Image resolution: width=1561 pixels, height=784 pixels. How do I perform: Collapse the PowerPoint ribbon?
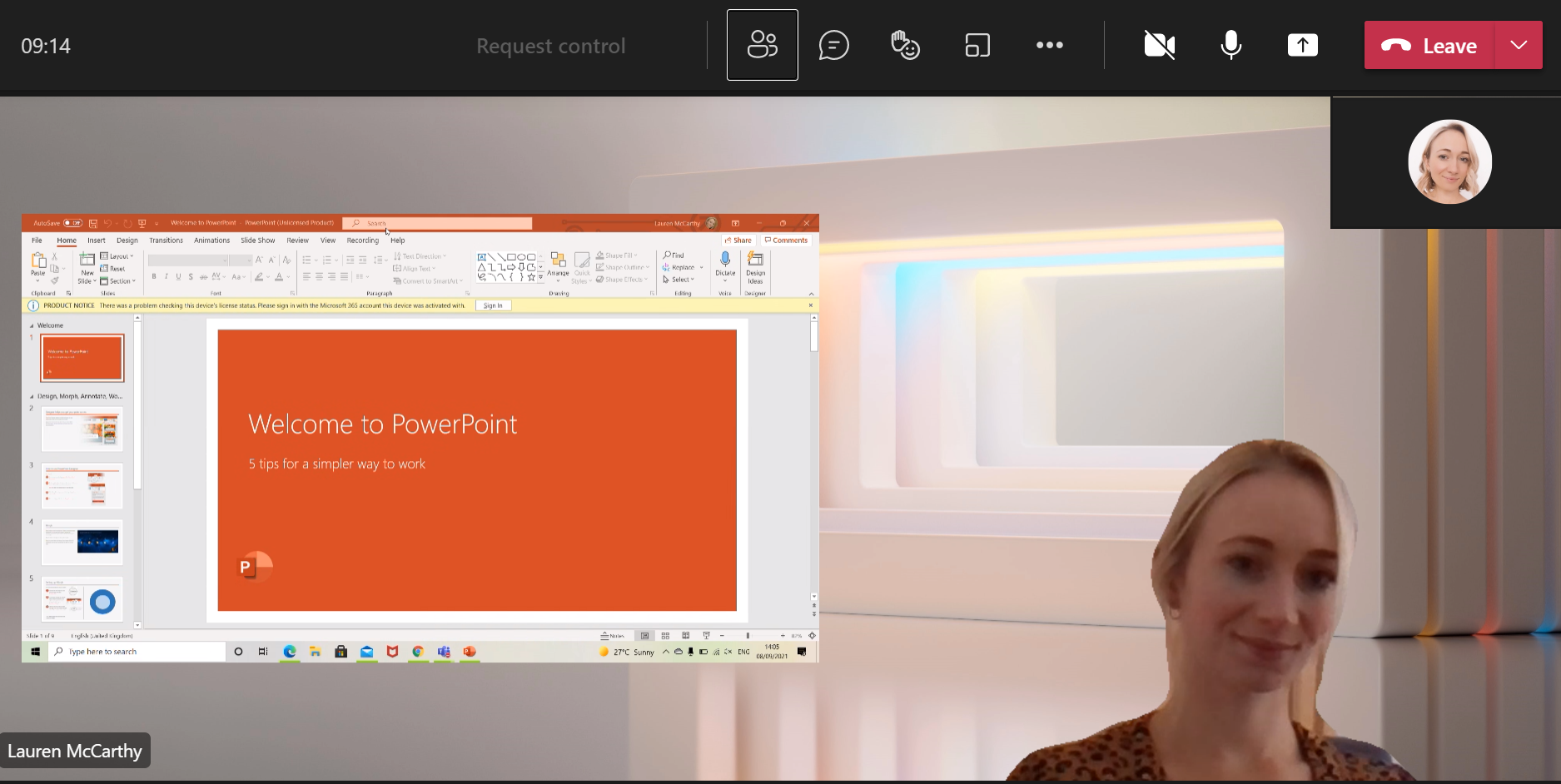811,294
